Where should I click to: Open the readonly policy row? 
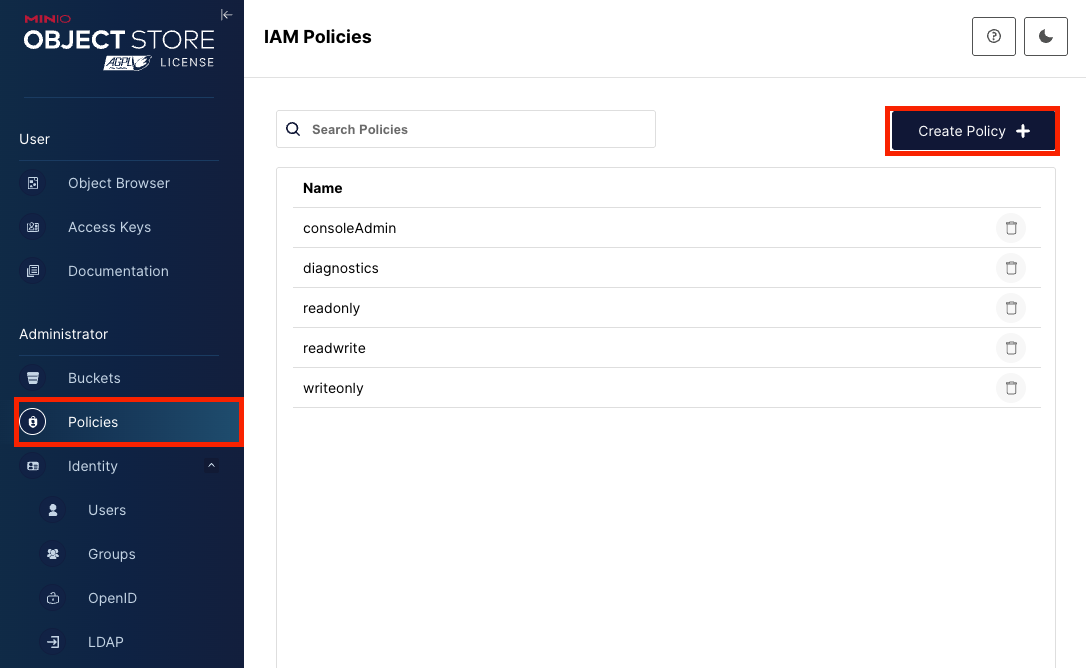pos(666,308)
